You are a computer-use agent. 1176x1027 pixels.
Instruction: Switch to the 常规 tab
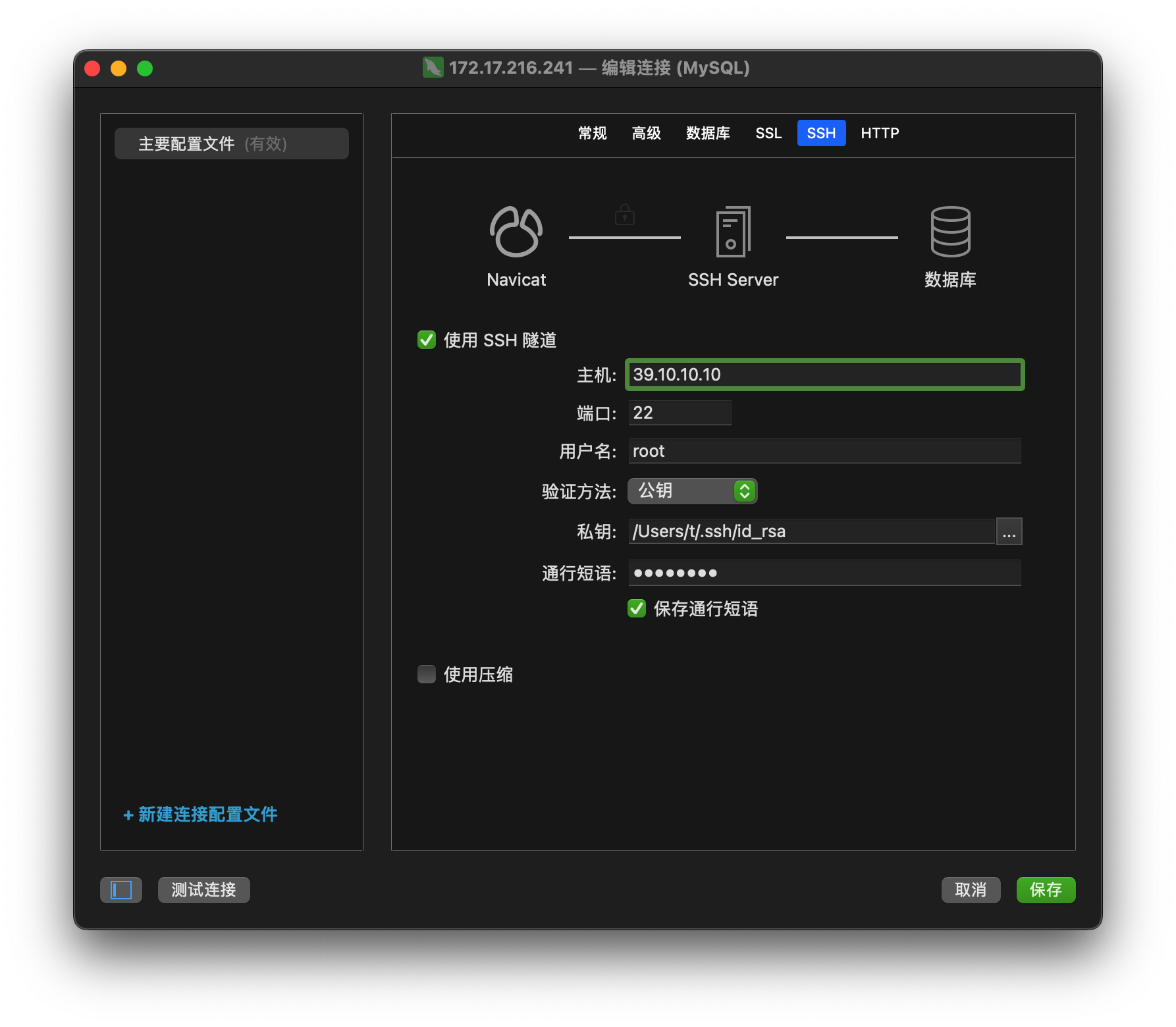pyautogui.click(x=592, y=133)
